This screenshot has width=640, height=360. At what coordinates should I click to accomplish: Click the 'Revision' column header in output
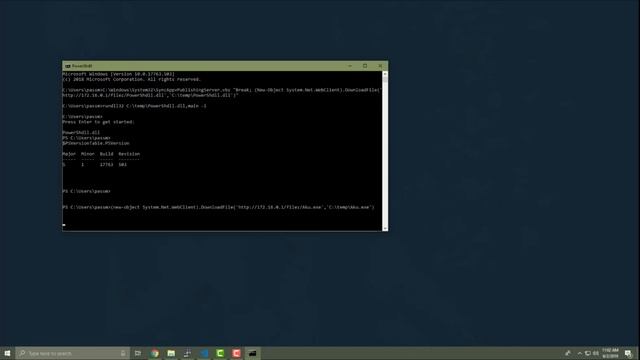click(129, 154)
